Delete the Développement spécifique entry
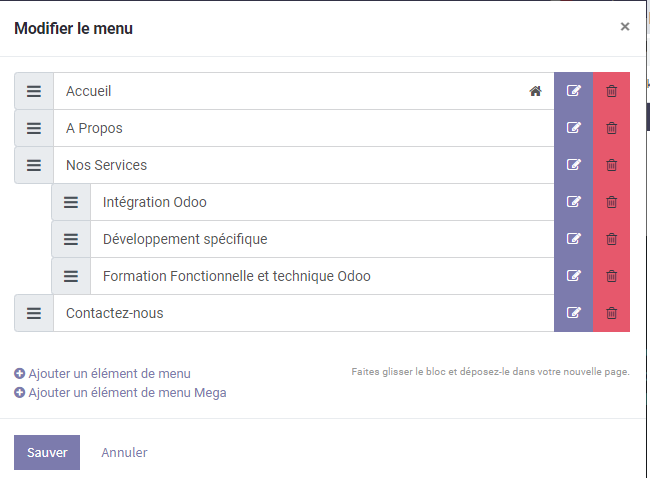 pos(612,239)
